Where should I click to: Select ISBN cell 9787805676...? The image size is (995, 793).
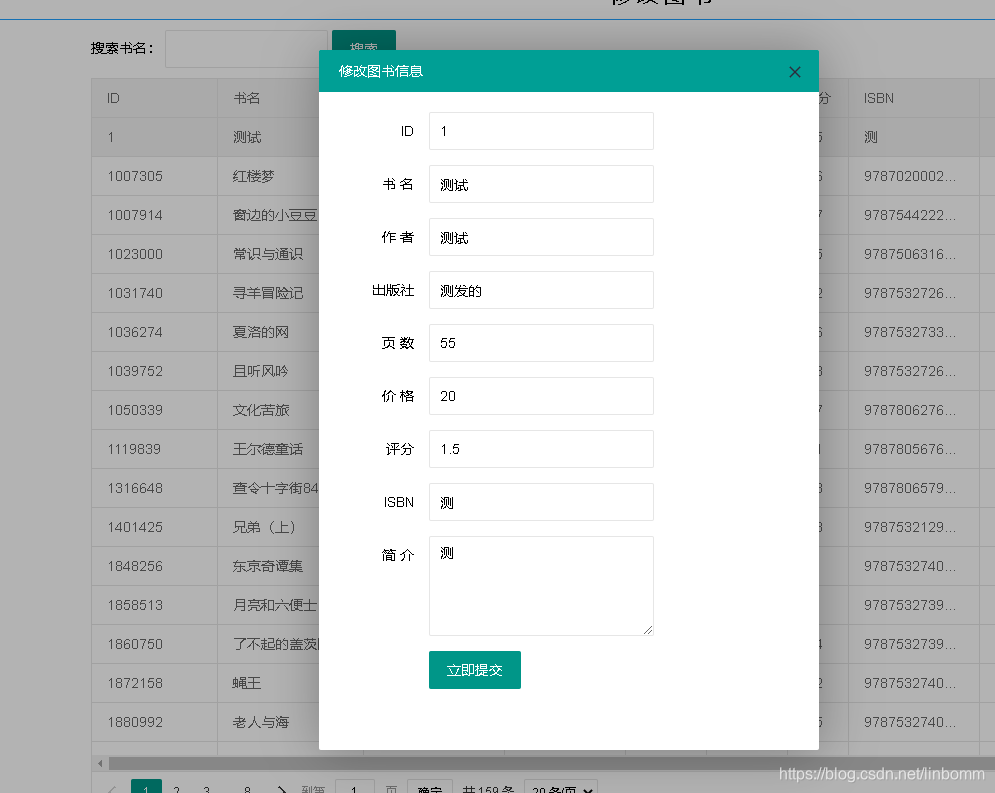pos(914,449)
